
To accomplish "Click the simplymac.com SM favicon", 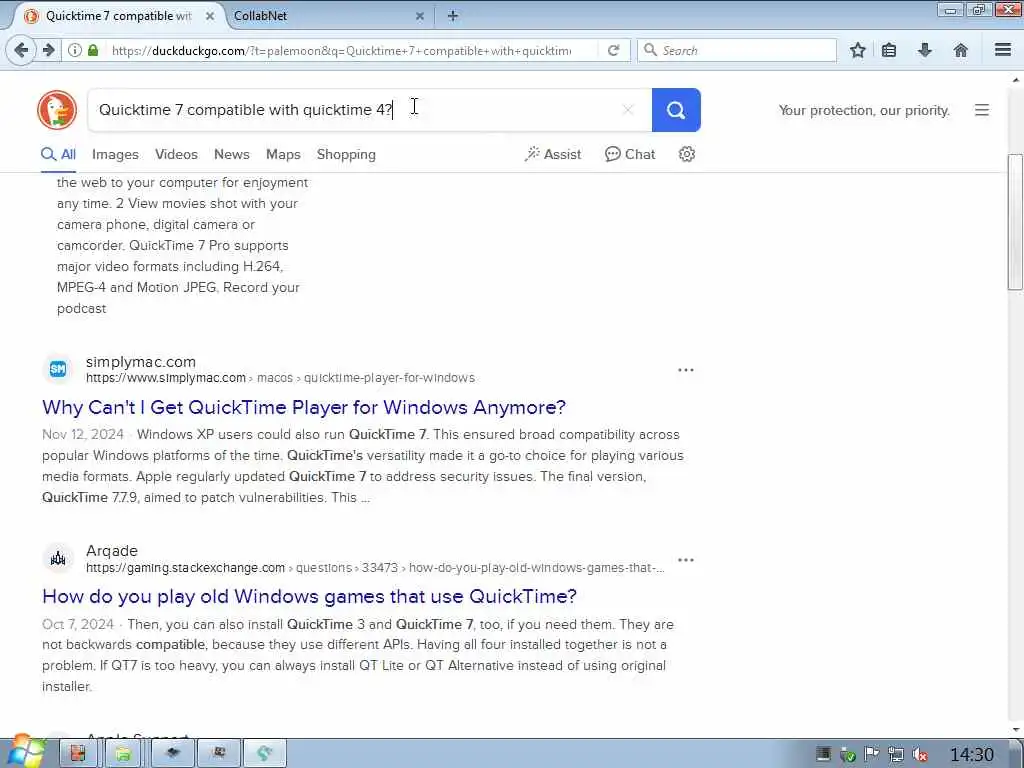I will [57, 370].
